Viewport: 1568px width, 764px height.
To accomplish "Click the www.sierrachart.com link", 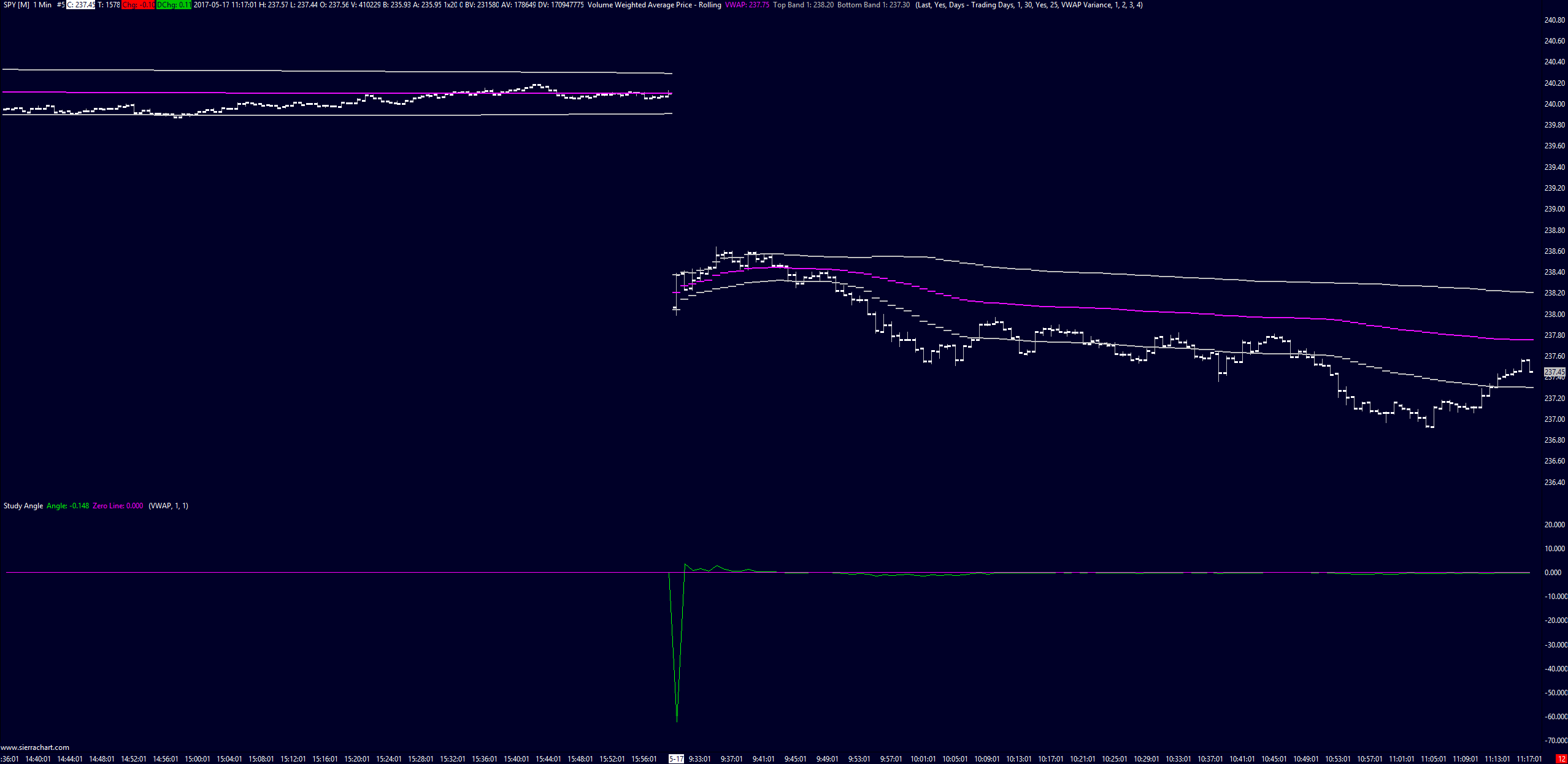I will click(35, 747).
